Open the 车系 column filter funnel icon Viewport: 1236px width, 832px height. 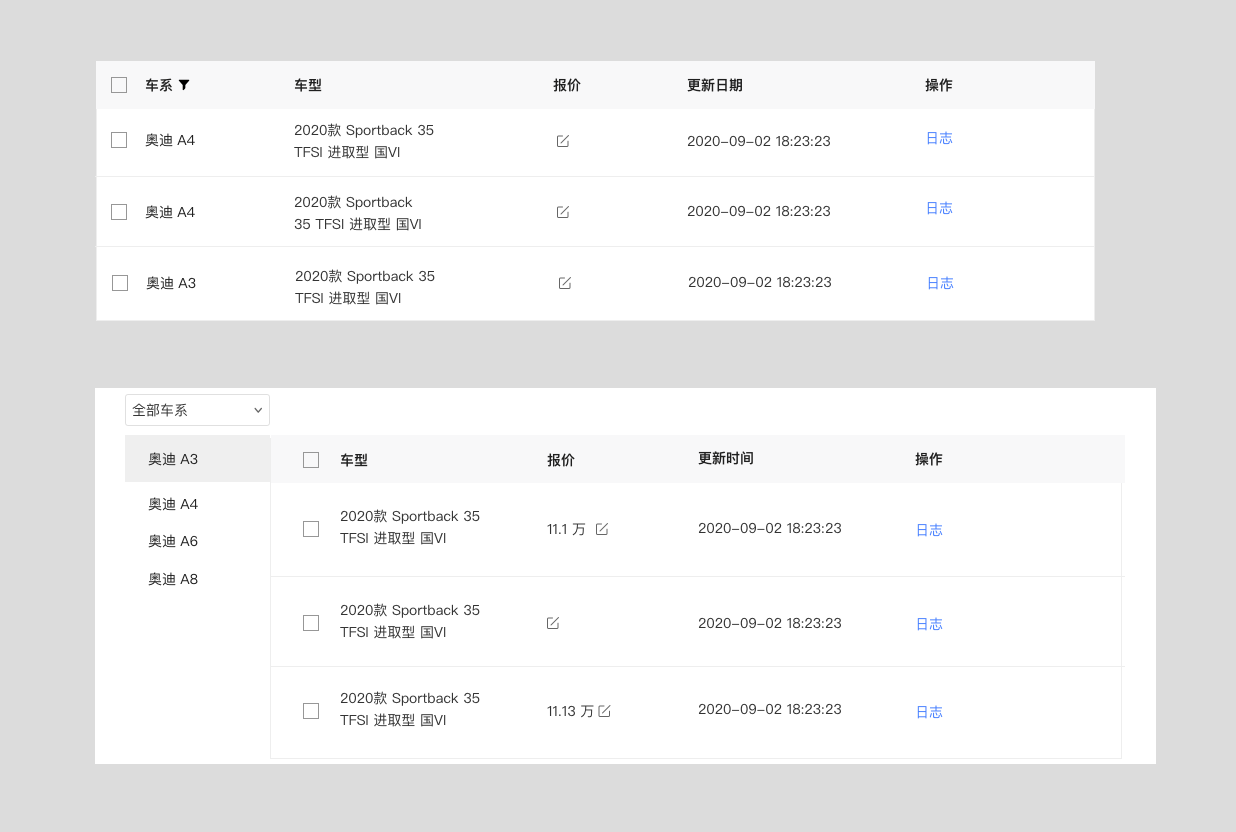[184, 85]
